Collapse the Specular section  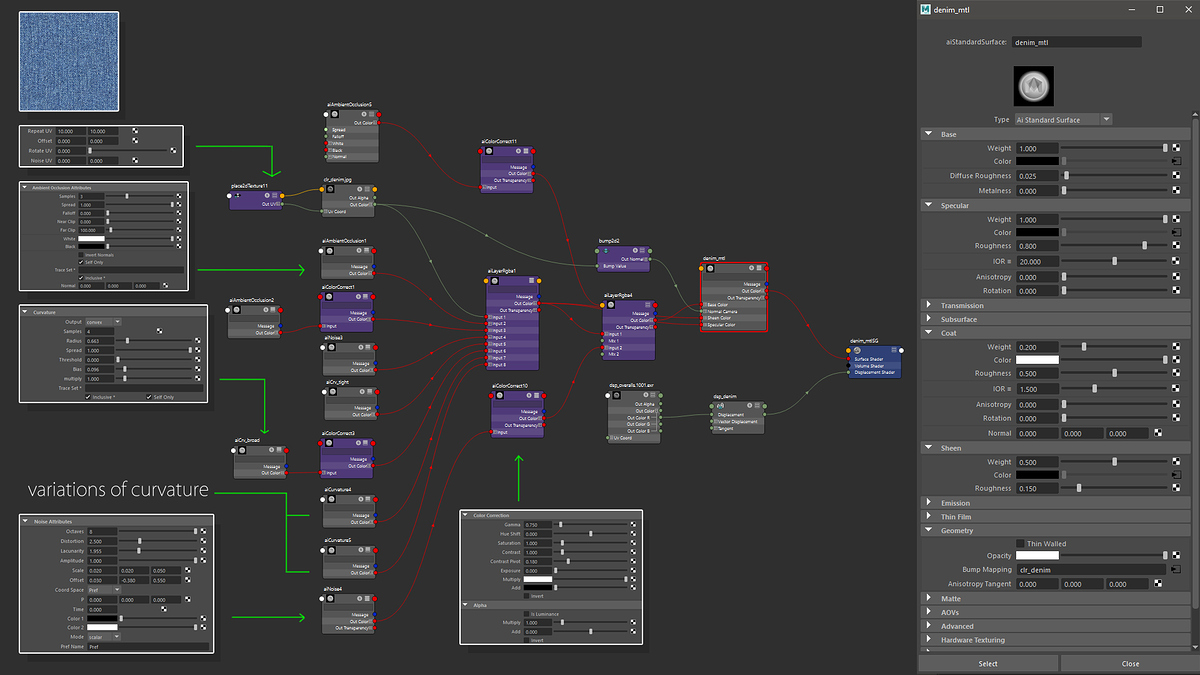pyautogui.click(x=929, y=205)
